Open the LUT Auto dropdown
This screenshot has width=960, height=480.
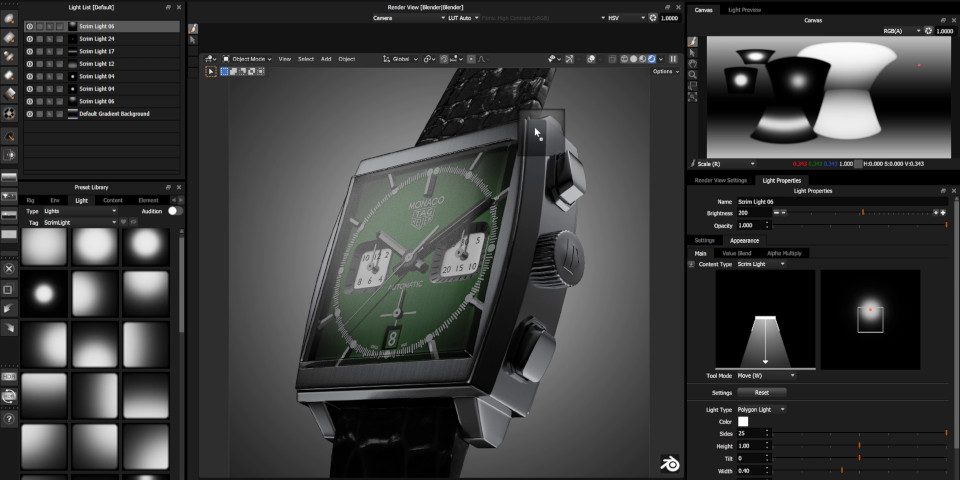click(x=465, y=18)
